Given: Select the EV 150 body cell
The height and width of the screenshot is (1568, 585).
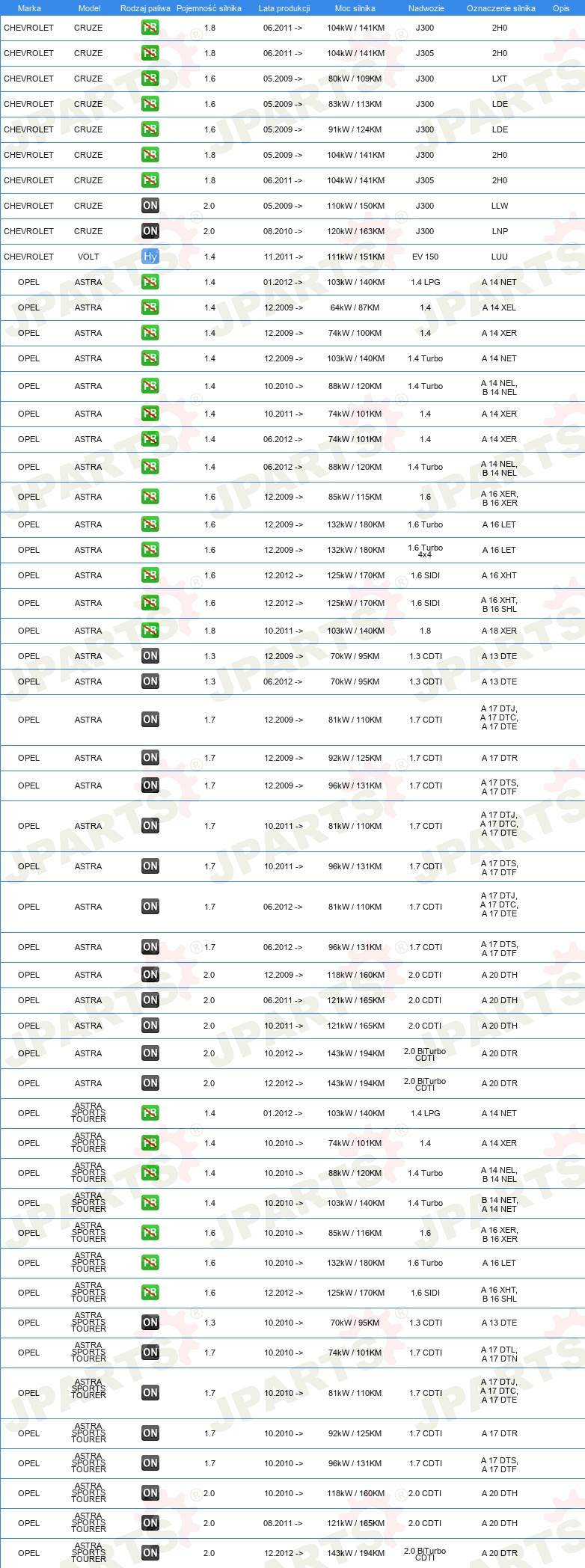Looking at the screenshot, I should pos(426,257).
